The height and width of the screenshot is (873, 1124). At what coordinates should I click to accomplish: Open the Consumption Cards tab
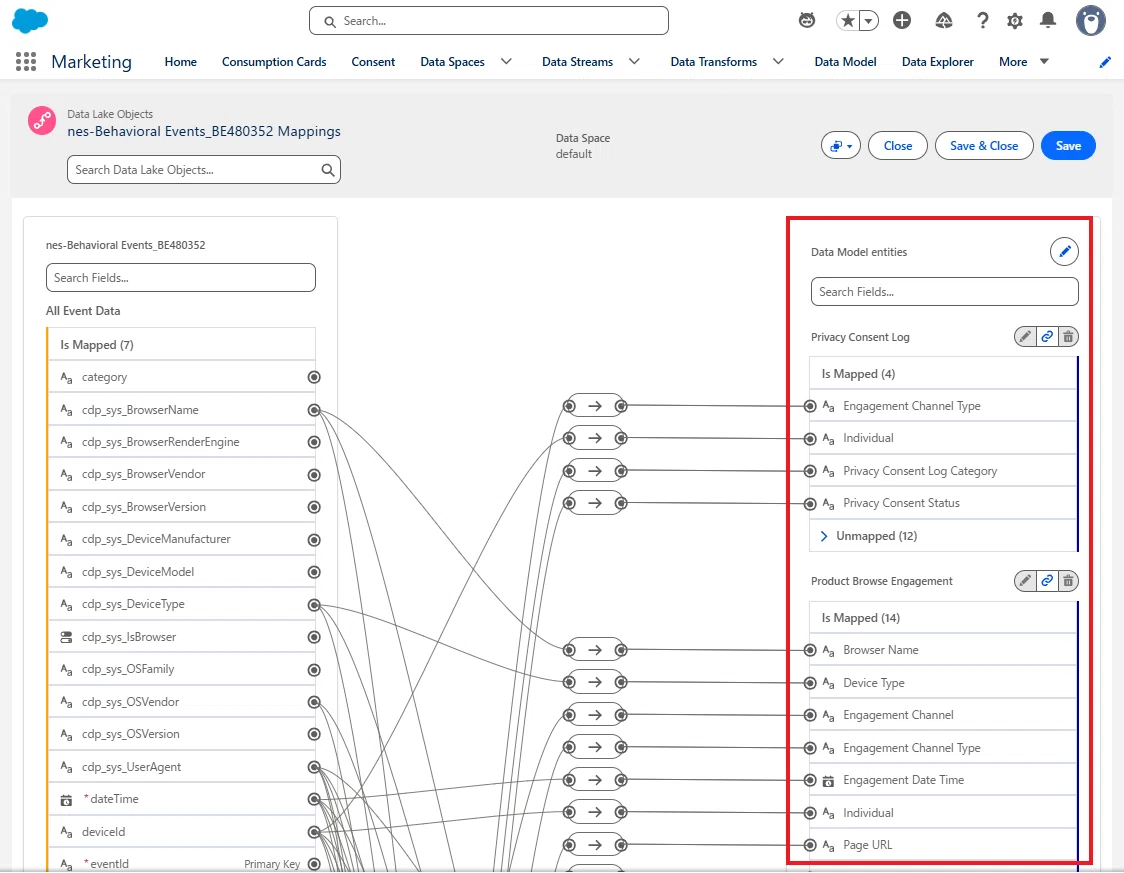click(x=274, y=62)
